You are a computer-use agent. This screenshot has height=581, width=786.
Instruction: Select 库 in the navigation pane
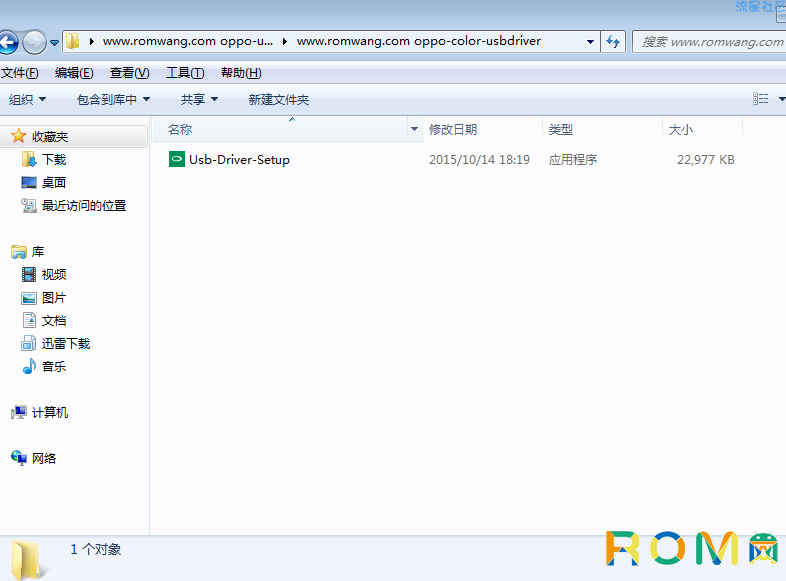(x=38, y=252)
